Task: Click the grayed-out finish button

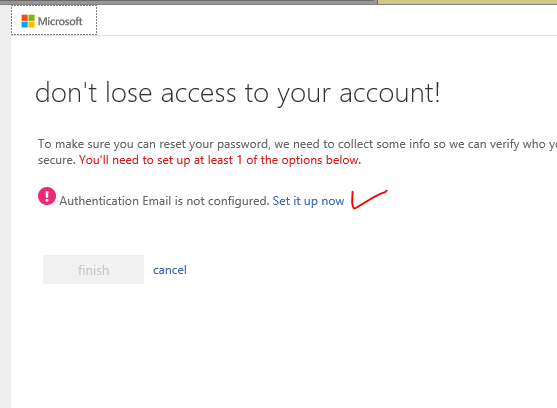Action: tap(93, 270)
